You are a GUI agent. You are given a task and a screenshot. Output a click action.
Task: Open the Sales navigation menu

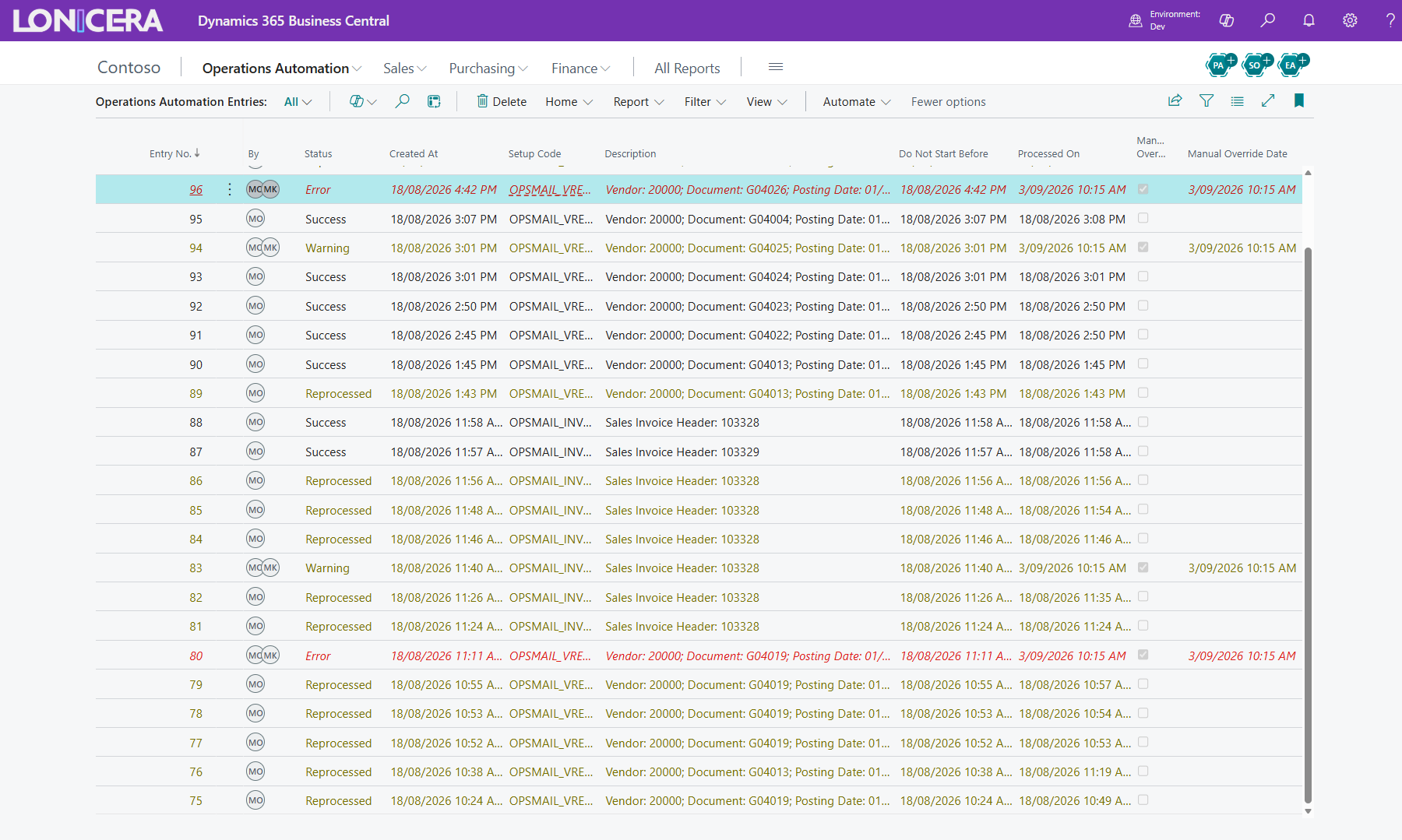[405, 69]
